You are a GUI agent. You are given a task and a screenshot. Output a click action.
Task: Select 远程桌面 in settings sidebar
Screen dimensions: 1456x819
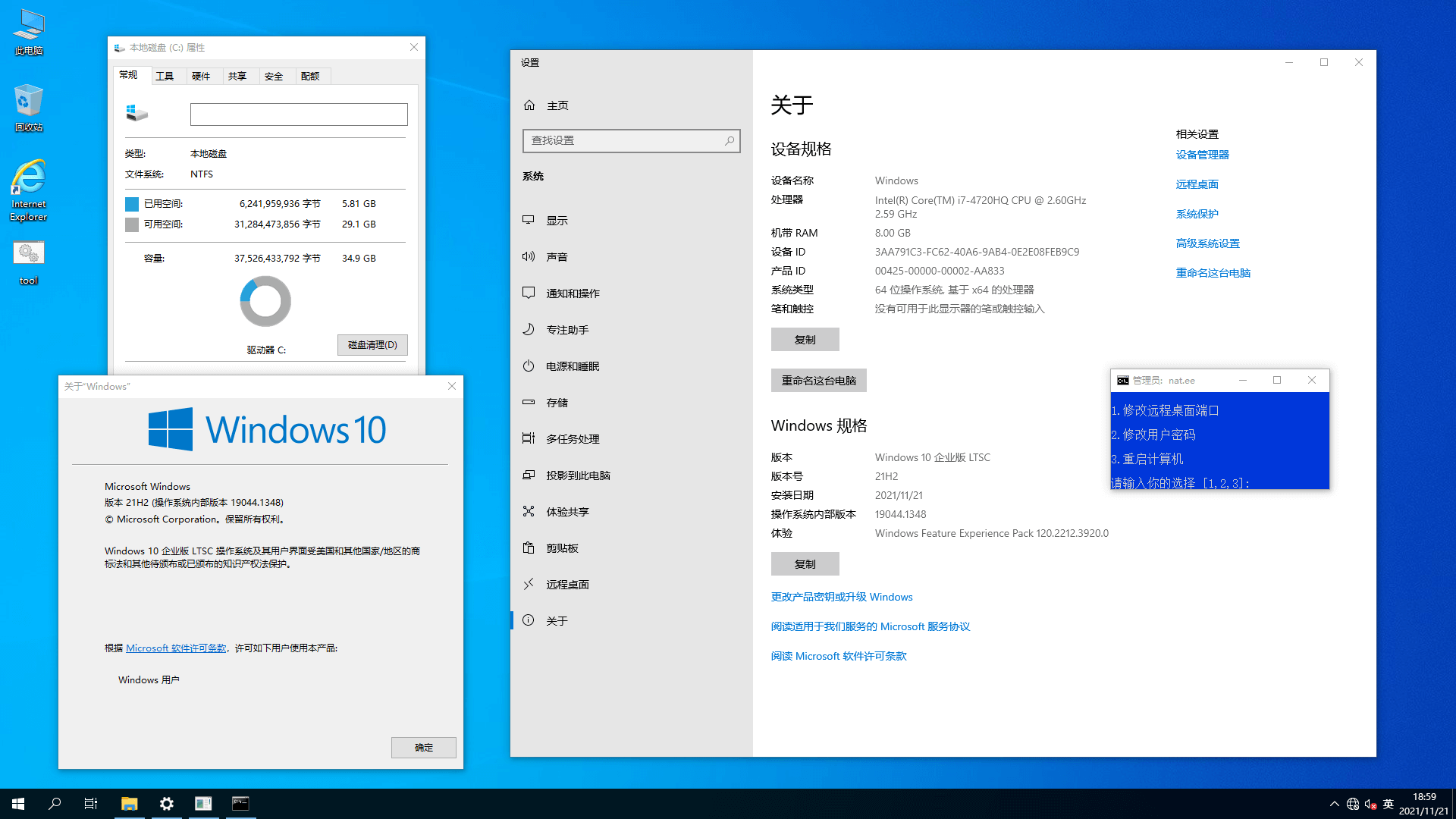pos(567,584)
